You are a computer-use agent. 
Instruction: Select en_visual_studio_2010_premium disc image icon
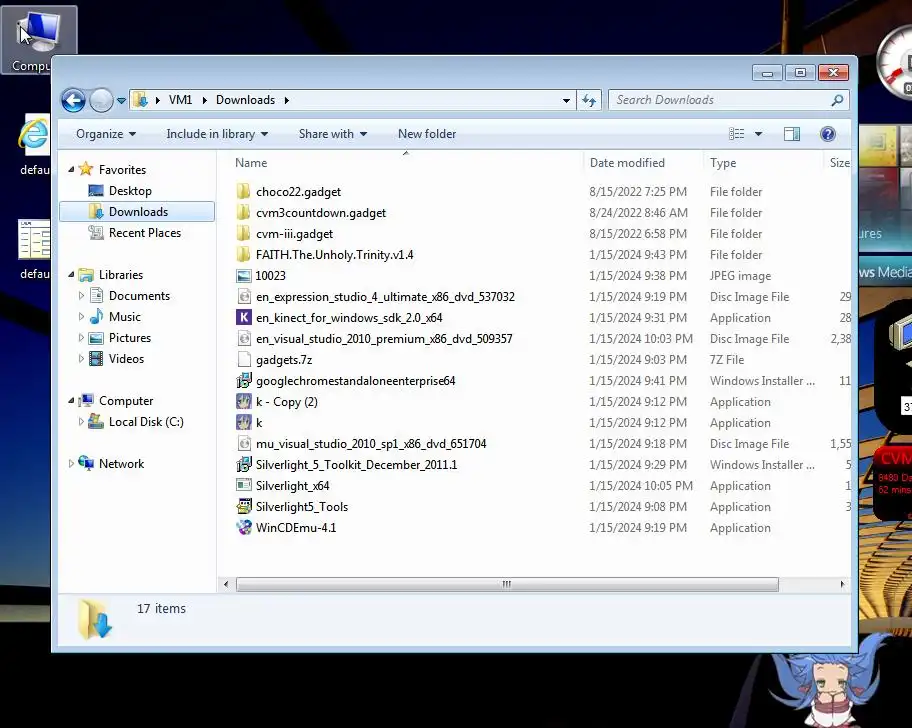(244, 338)
